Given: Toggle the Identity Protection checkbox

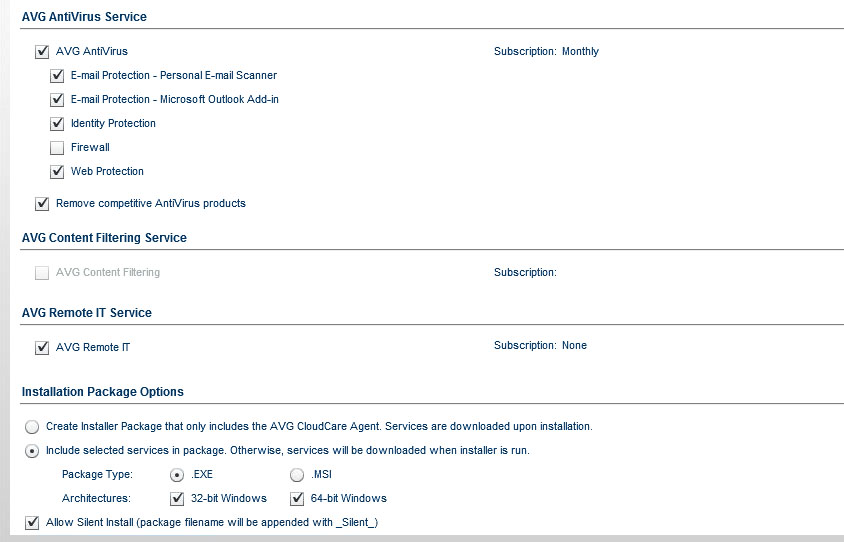Looking at the screenshot, I should [57, 123].
